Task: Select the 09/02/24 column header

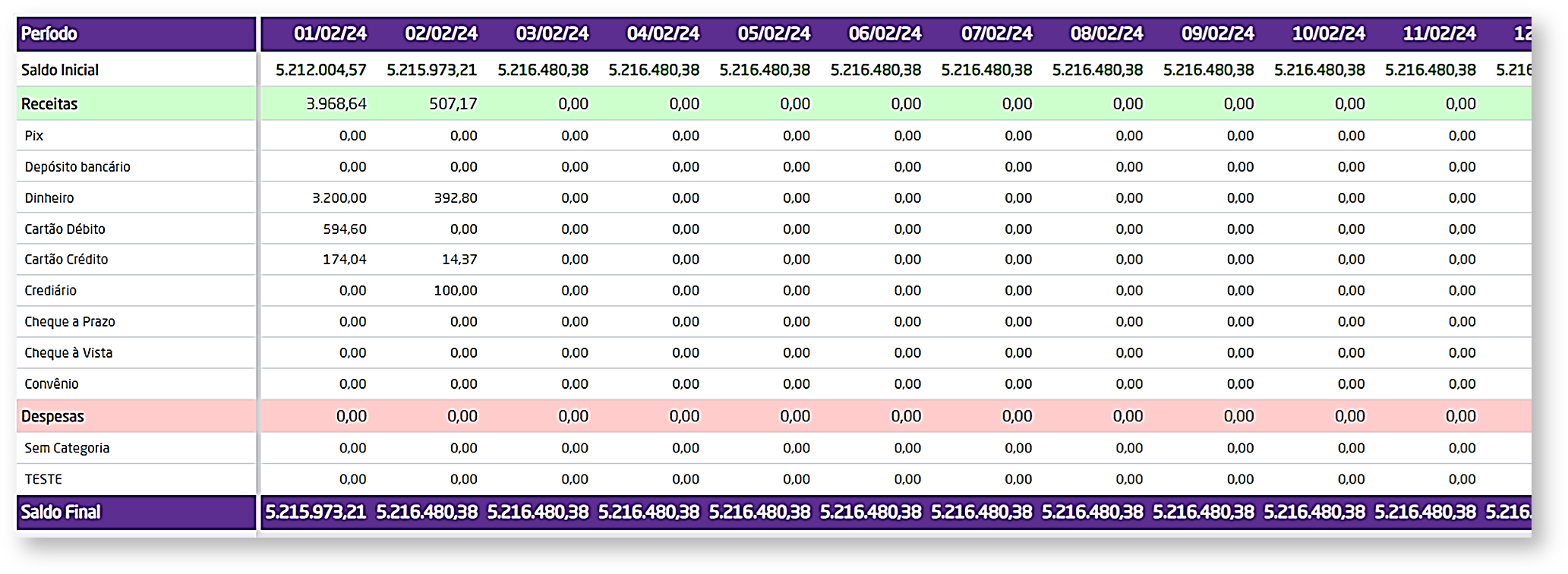Action: 1217,34
